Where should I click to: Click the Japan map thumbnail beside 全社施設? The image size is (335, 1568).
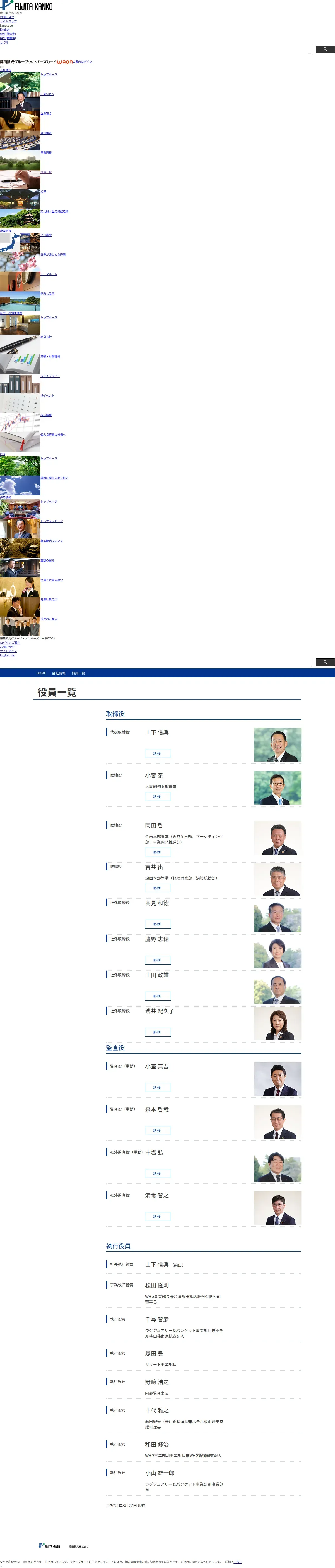20,243
